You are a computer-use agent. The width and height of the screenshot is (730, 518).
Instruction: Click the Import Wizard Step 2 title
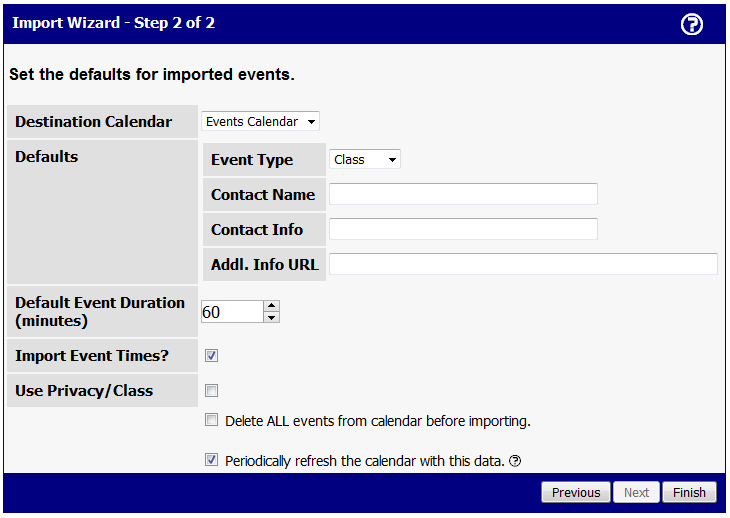pyautogui.click(x=114, y=23)
